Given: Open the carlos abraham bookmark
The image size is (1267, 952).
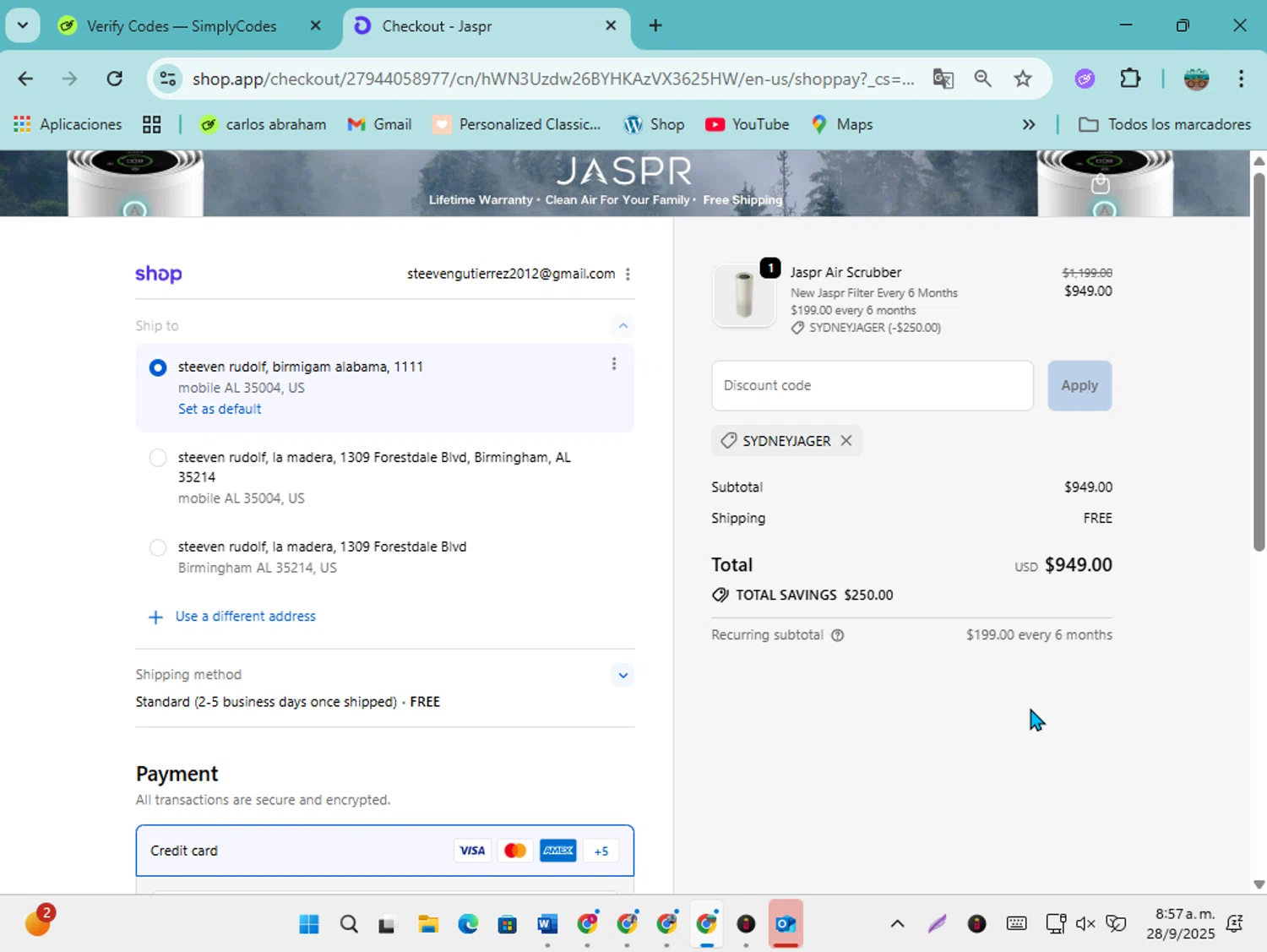Looking at the screenshot, I should [x=263, y=124].
